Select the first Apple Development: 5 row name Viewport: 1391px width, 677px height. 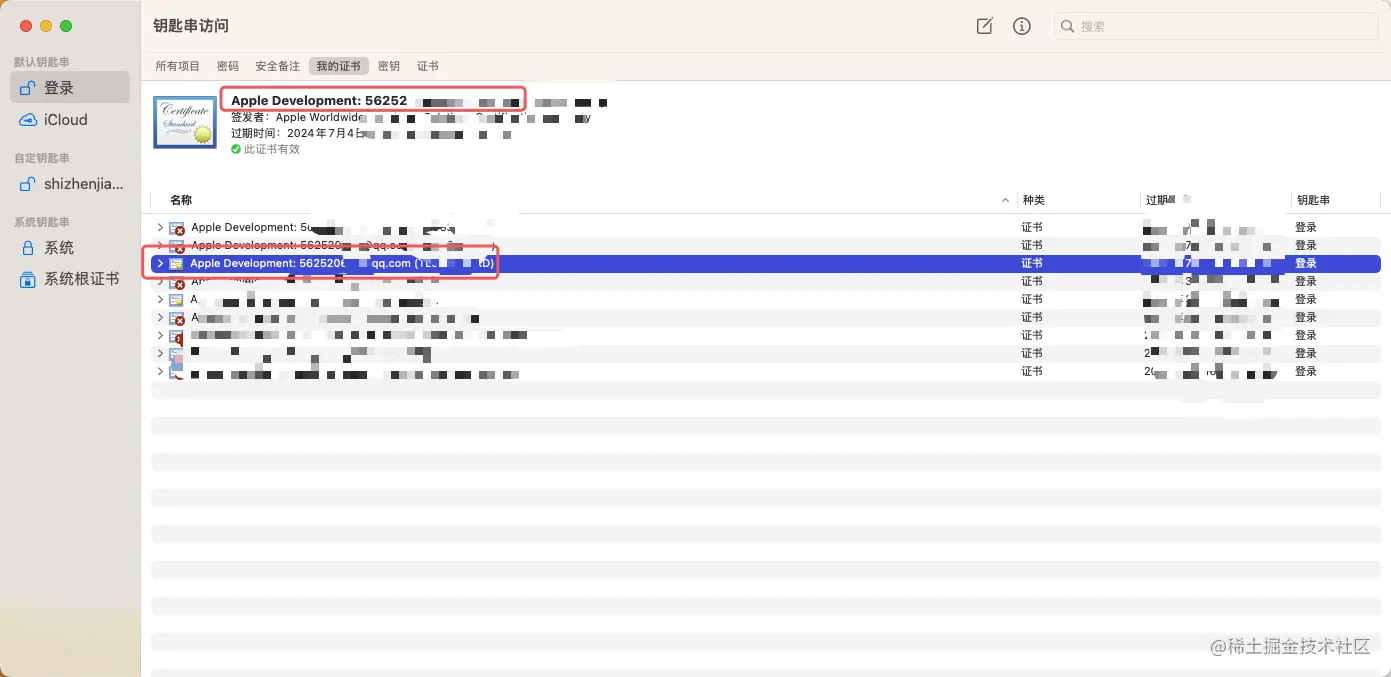(252, 227)
